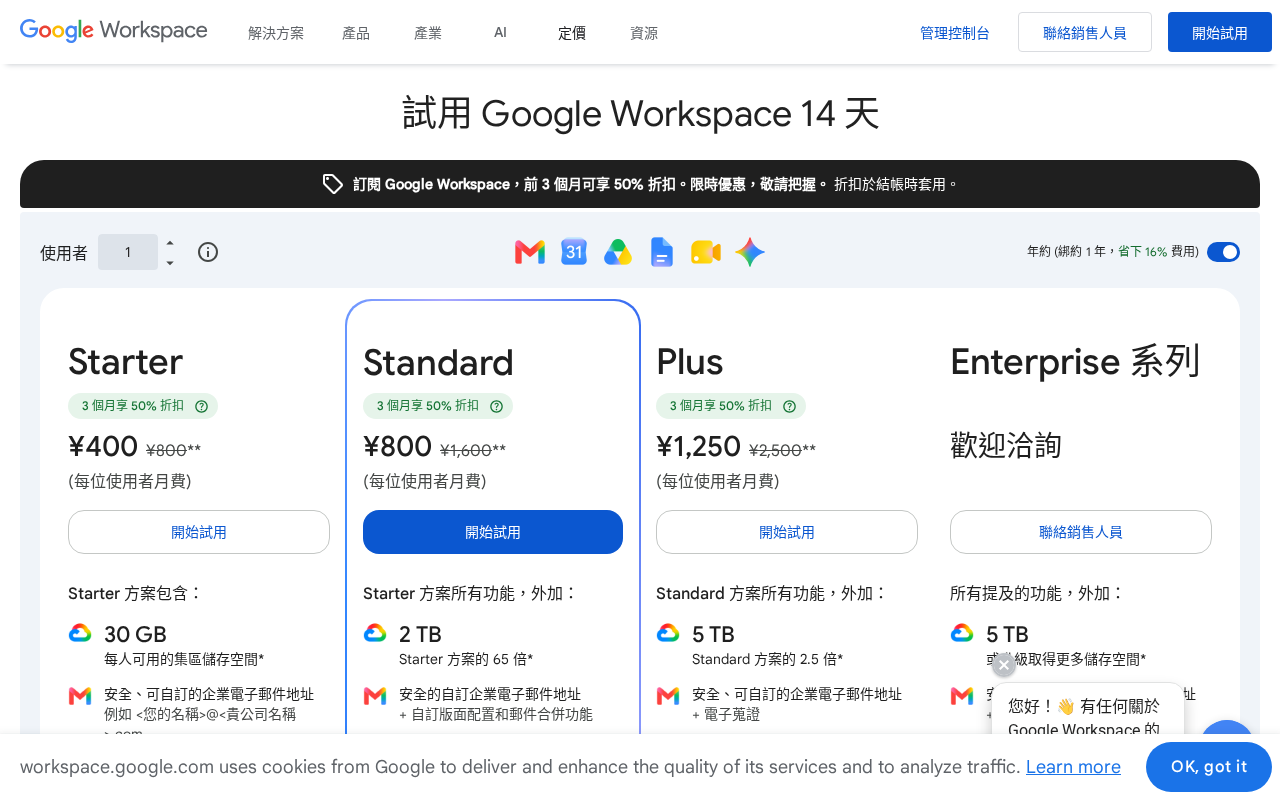Click the Google Meet icon
This screenshot has width=1280, height=800.
pos(706,252)
